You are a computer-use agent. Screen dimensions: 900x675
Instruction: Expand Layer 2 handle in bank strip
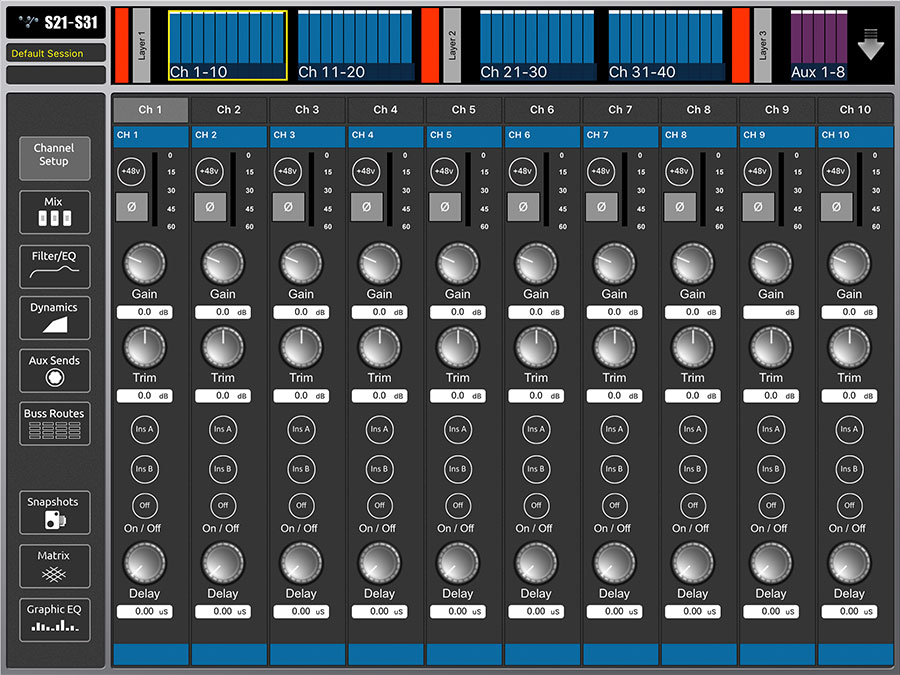pos(452,45)
